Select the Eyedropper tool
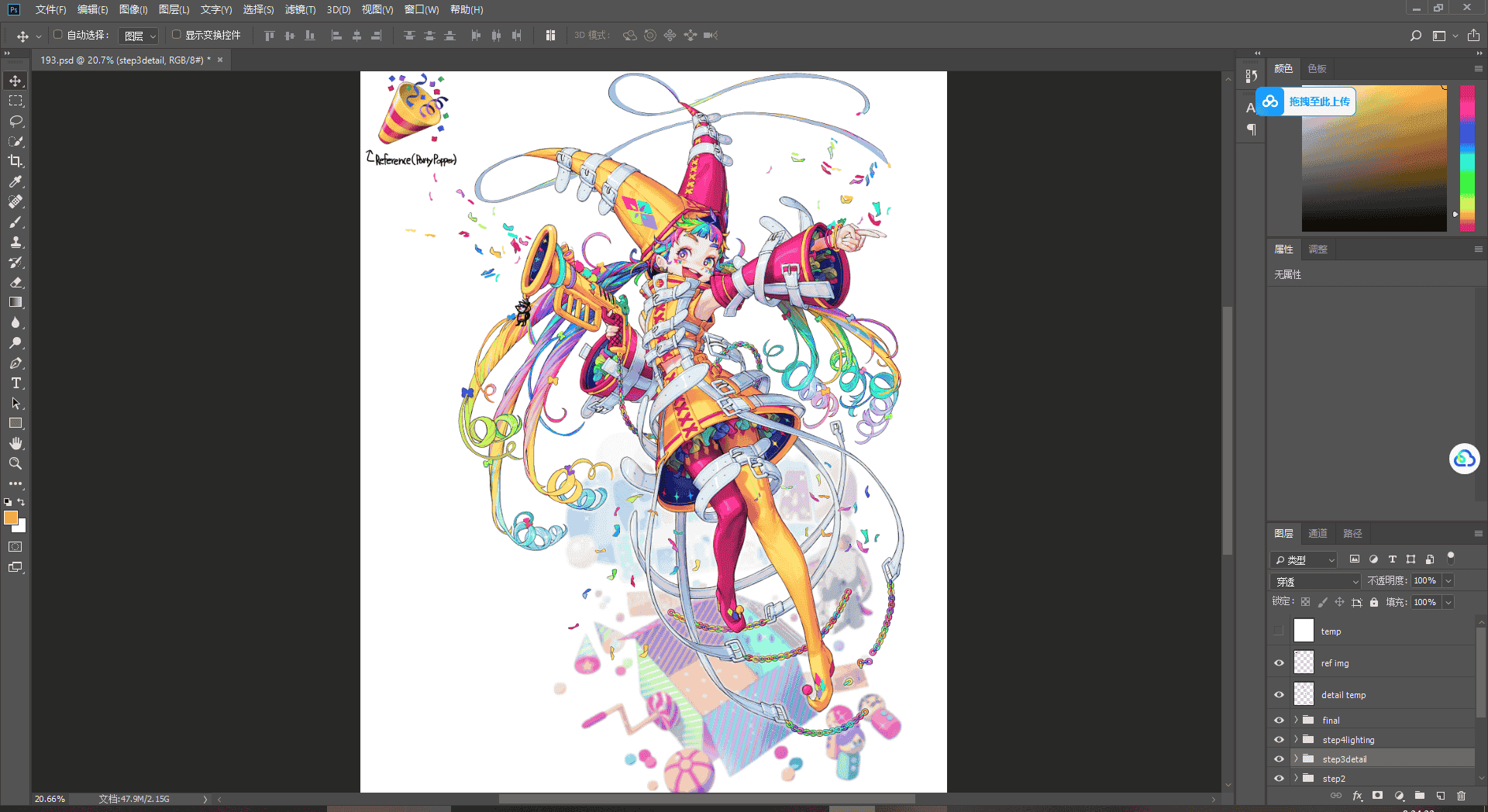Screen dimensions: 1488x812 15,181
